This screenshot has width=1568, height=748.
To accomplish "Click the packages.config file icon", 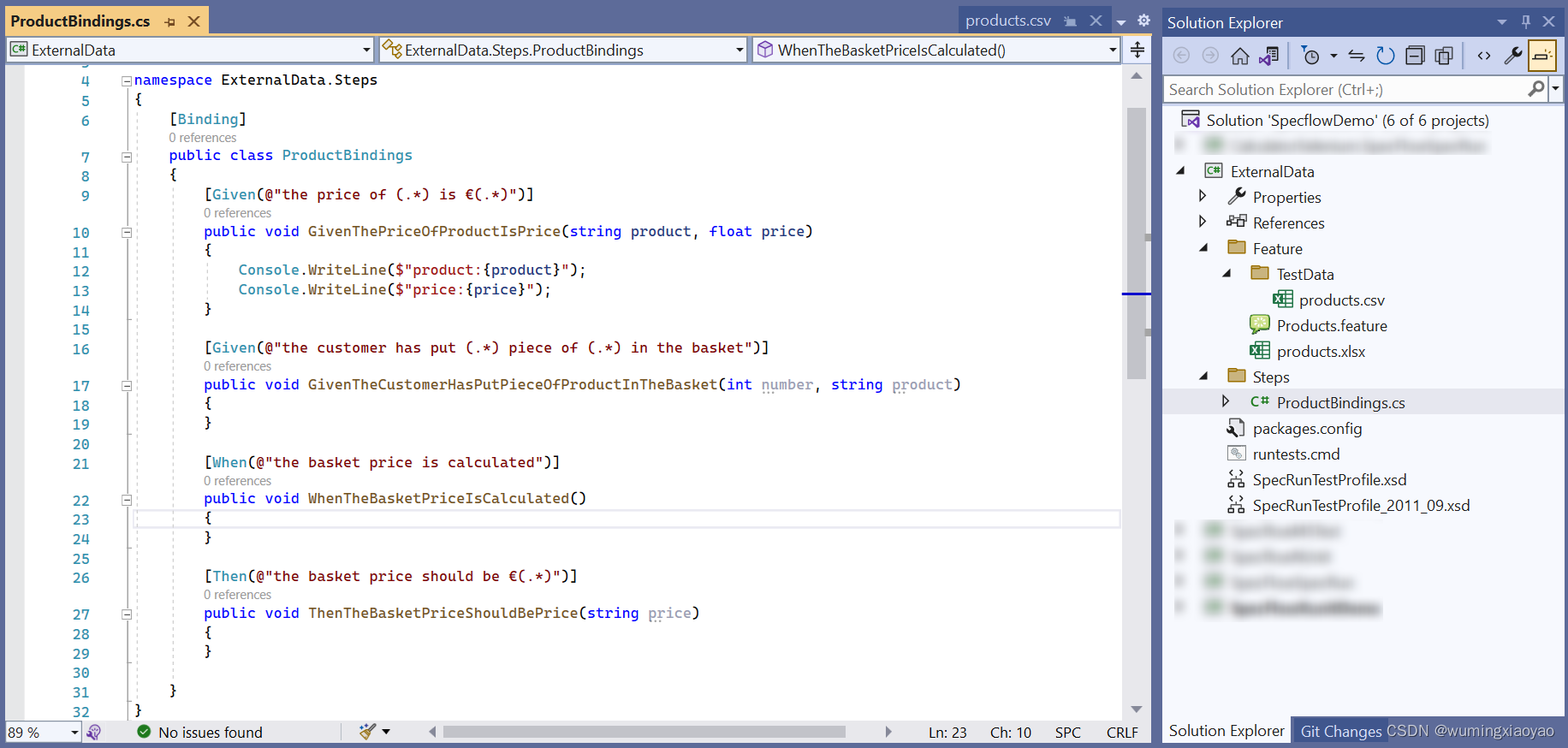I will 1236,428.
